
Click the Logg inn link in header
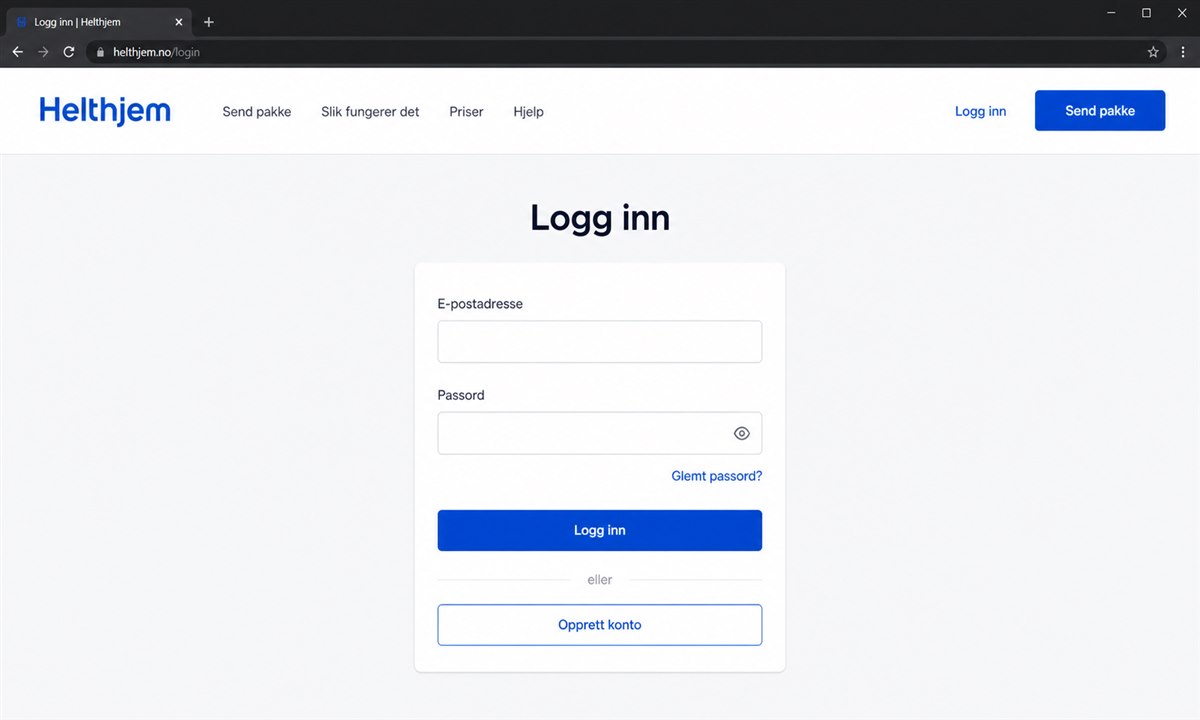[x=980, y=111]
